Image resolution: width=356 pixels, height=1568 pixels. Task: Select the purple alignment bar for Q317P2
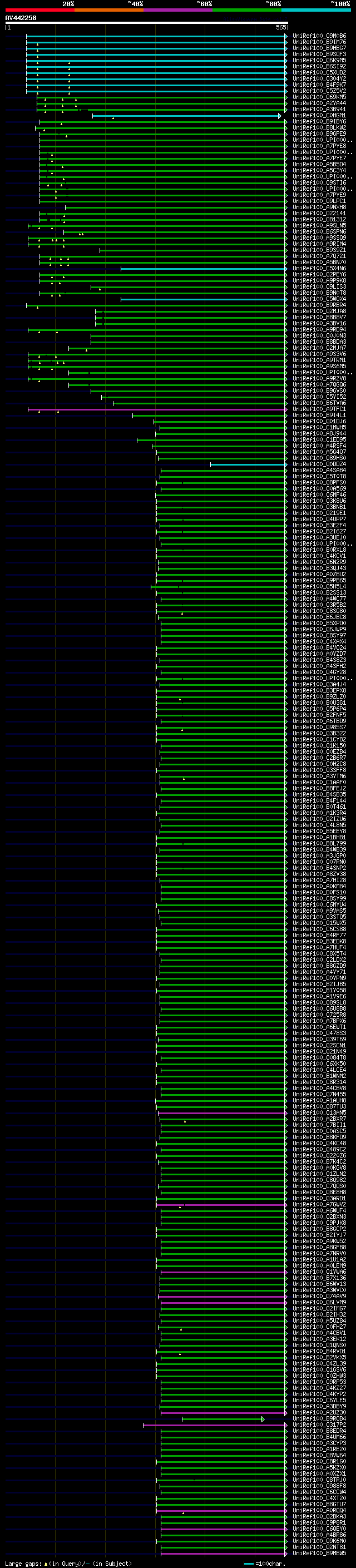click(215, 1426)
